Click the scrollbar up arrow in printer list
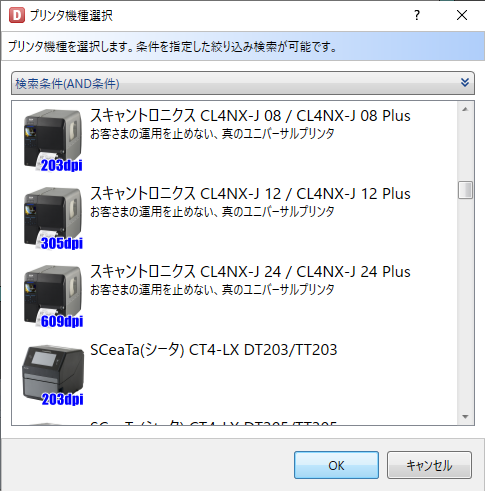Image resolution: width=485 pixels, height=491 pixels. (465, 109)
